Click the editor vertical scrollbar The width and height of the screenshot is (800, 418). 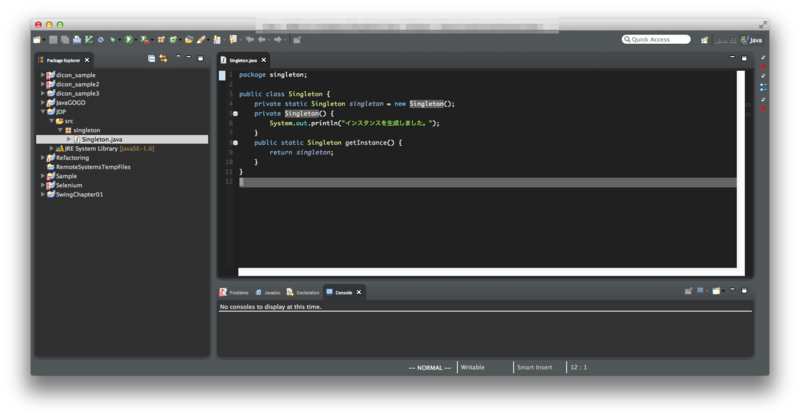740,169
